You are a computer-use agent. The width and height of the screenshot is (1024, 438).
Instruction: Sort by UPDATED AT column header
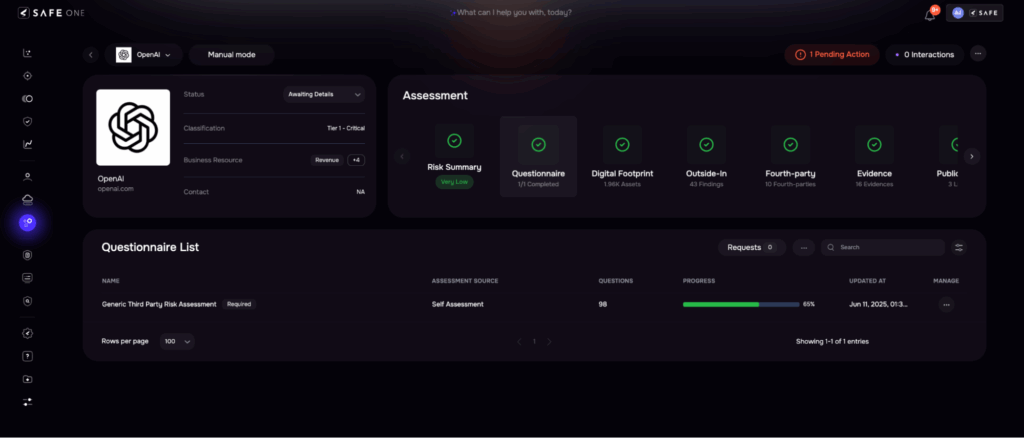(x=867, y=281)
